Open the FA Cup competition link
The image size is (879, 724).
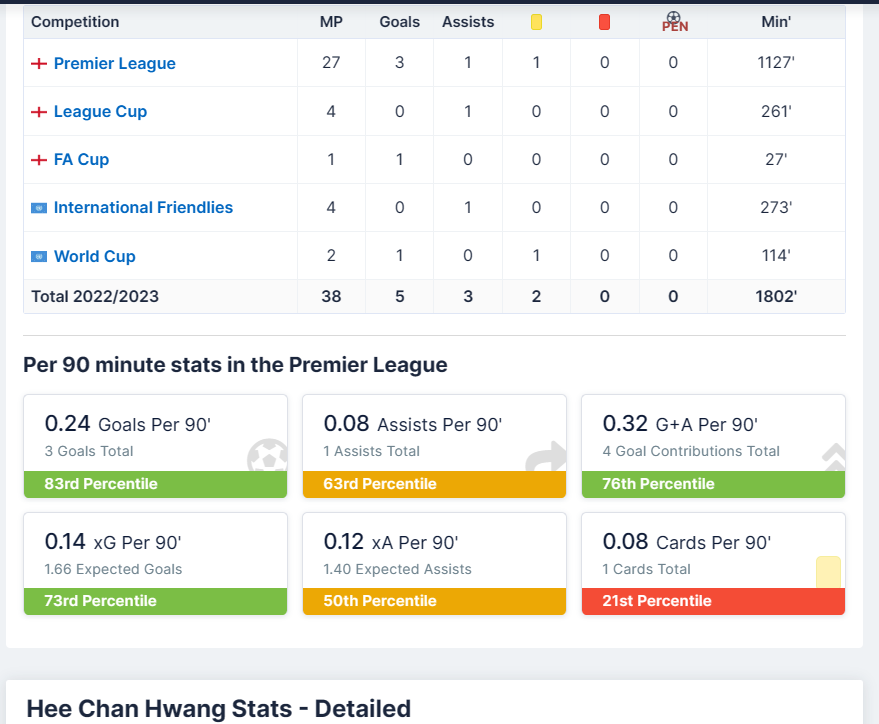[x=81, y=160]
